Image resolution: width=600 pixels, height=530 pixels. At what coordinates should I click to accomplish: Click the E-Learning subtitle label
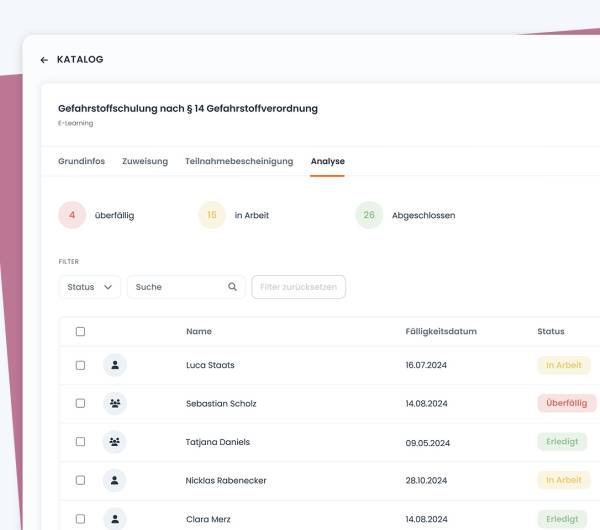point(76,123)
